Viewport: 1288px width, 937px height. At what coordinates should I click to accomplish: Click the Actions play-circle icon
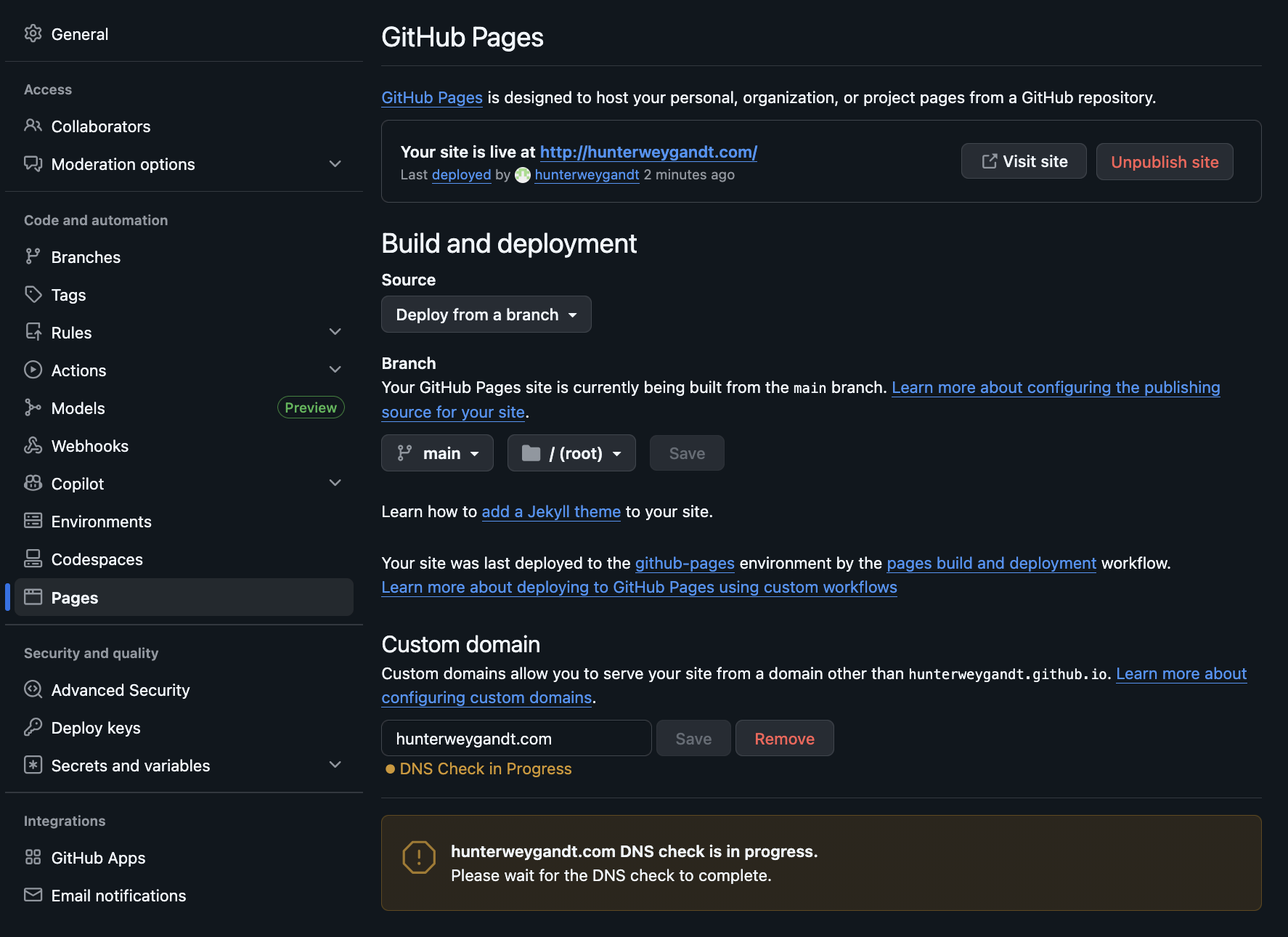coord(33,370)
